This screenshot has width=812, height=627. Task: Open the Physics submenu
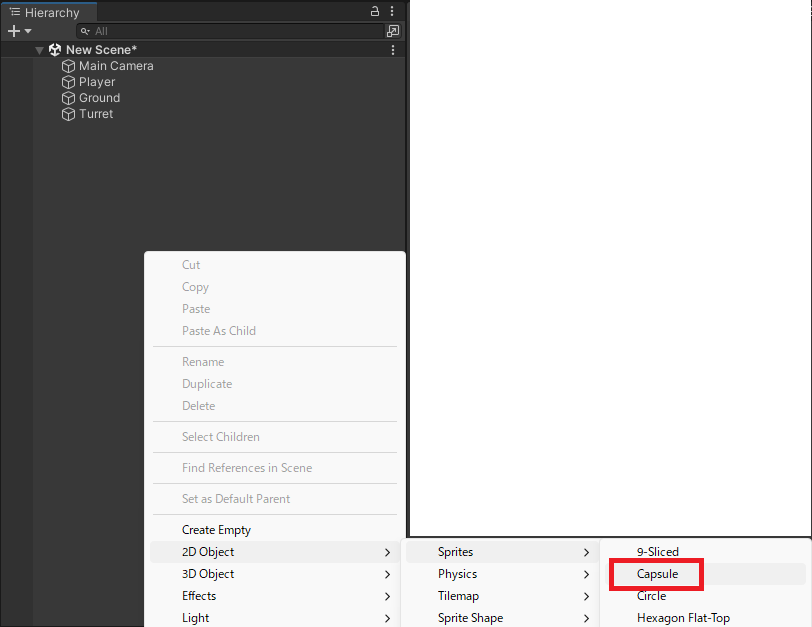point(502,574)
